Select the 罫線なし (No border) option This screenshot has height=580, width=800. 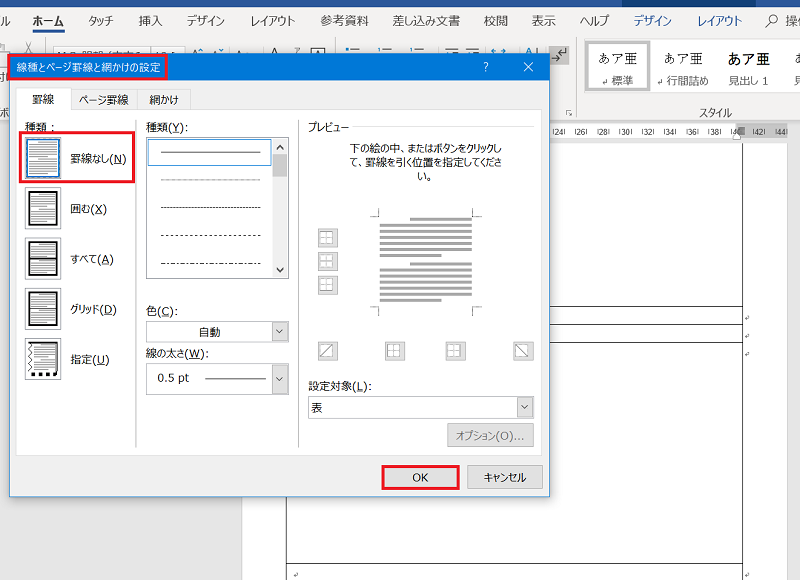click(42, 155)
